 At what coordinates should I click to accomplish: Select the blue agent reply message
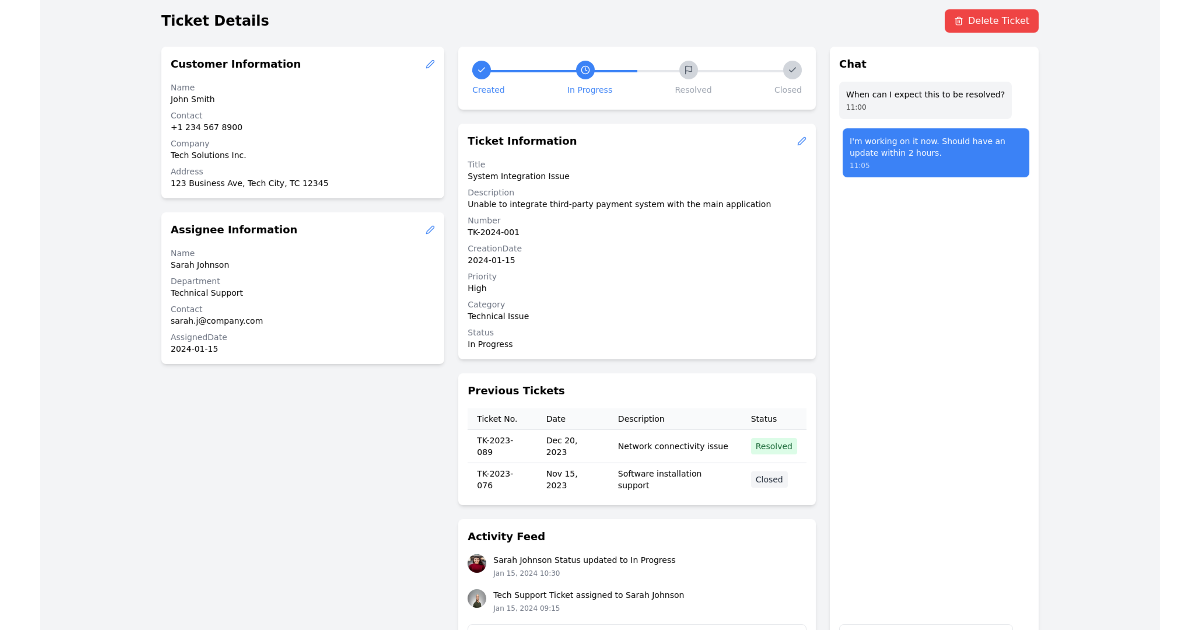click(935, 152)
